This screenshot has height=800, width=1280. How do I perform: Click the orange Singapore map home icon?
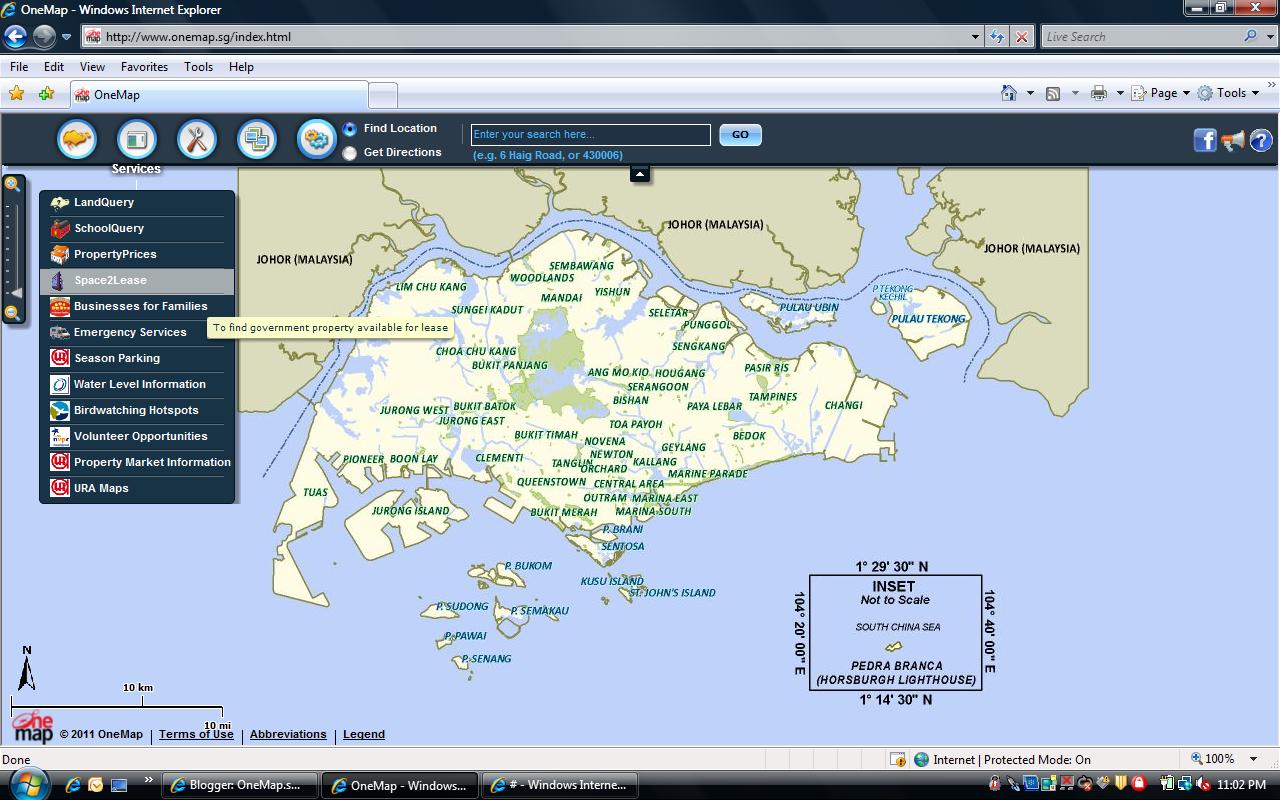click(77, 139)
